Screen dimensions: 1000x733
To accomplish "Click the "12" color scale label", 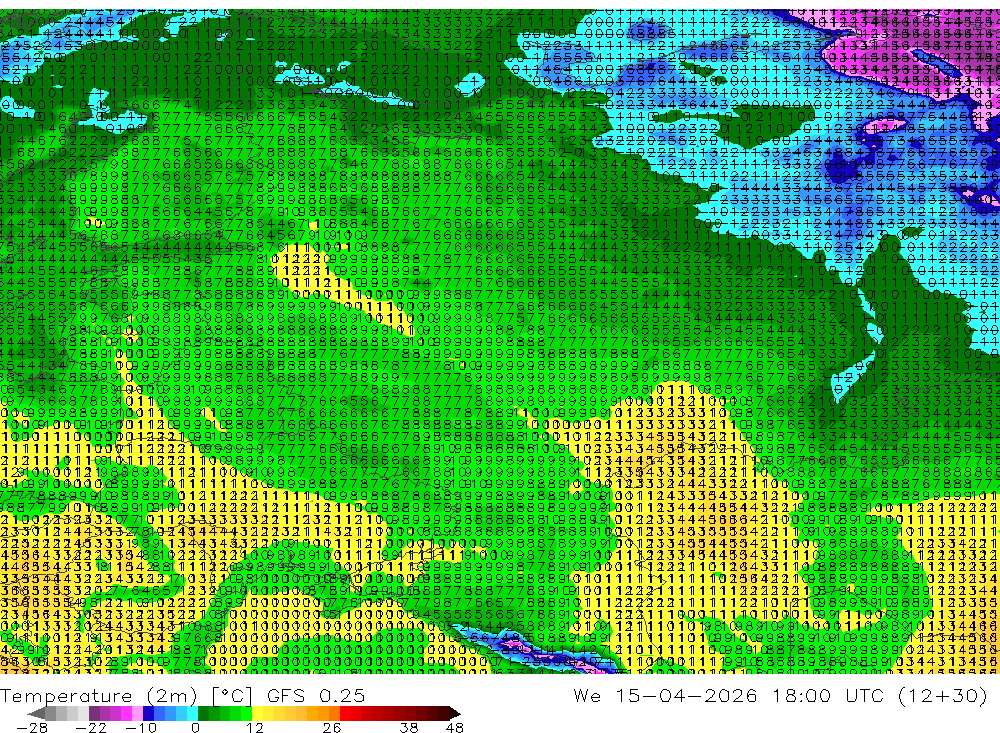I will coord(255,728).
